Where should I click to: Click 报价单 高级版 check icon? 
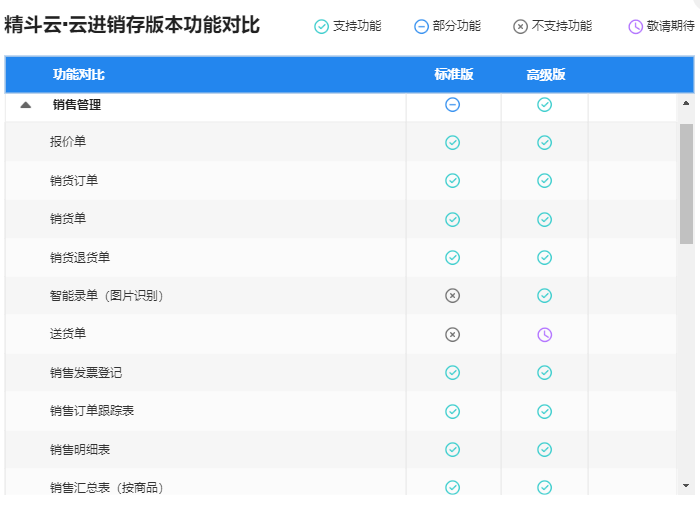point(544,142)
